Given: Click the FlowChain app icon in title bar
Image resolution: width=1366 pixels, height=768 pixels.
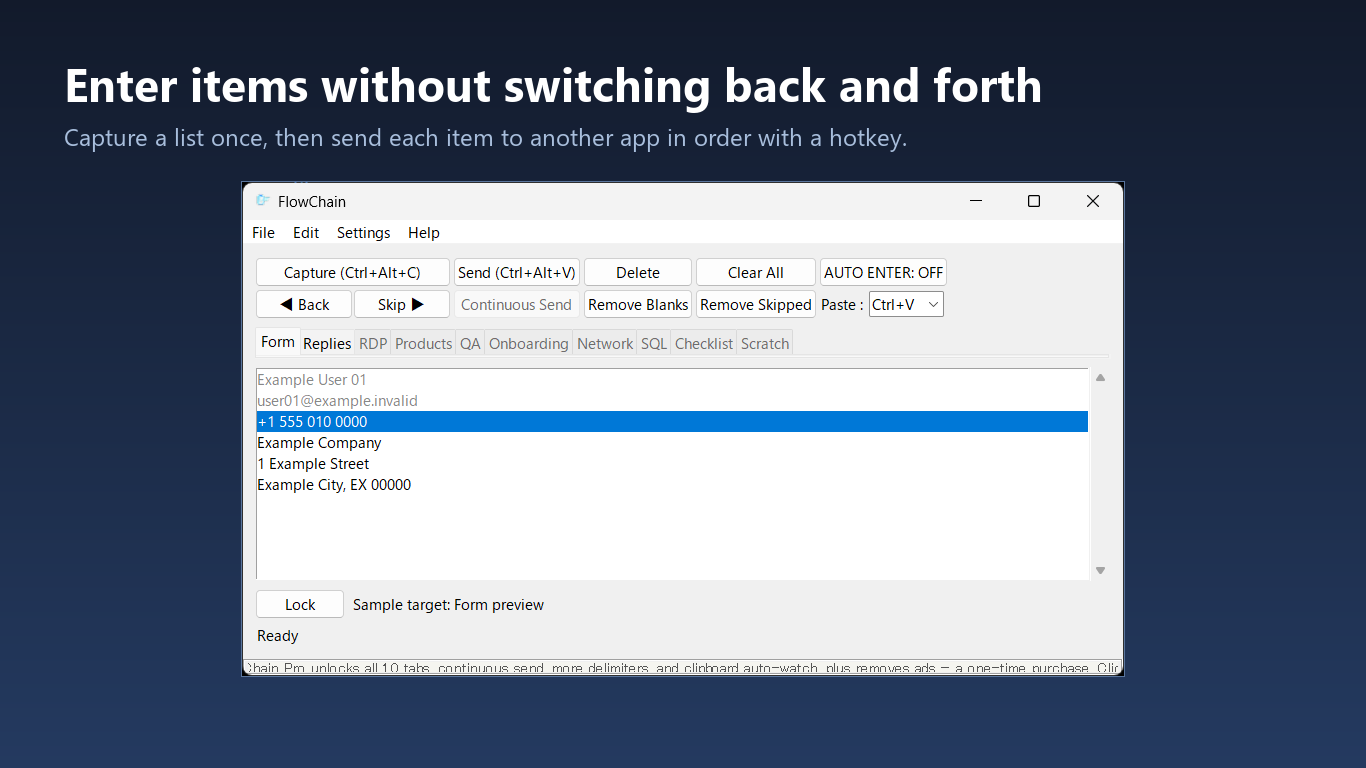Looking at the screenshot, I should click(262, 201).
